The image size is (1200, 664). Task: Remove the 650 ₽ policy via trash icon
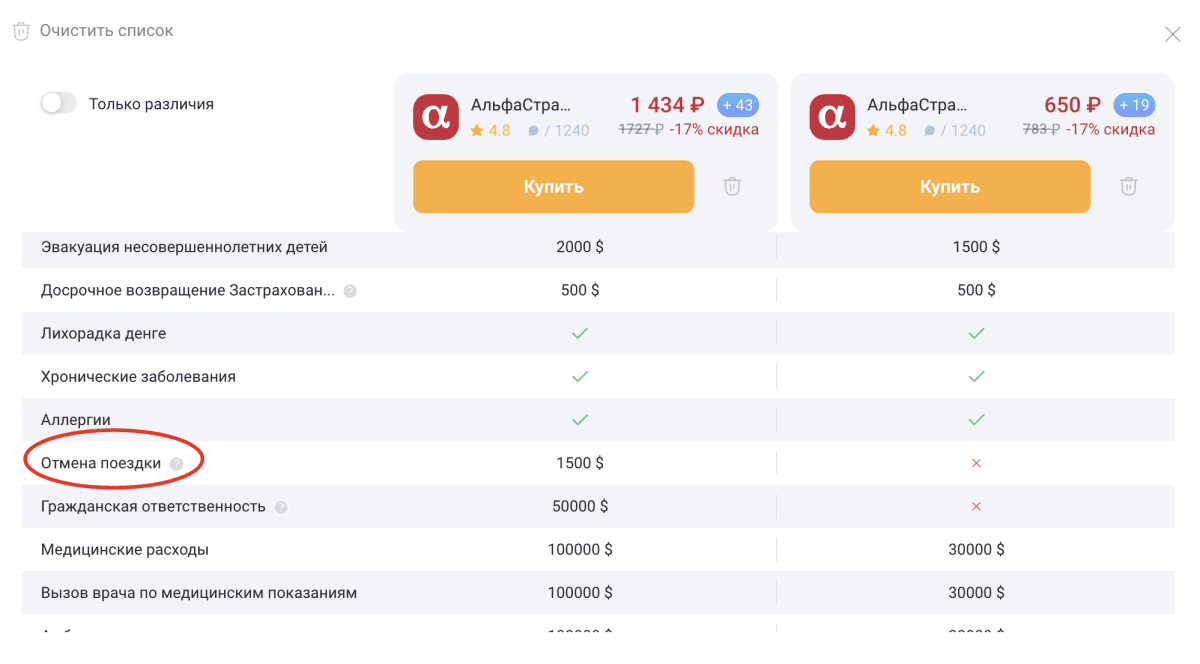[1128, 186]
